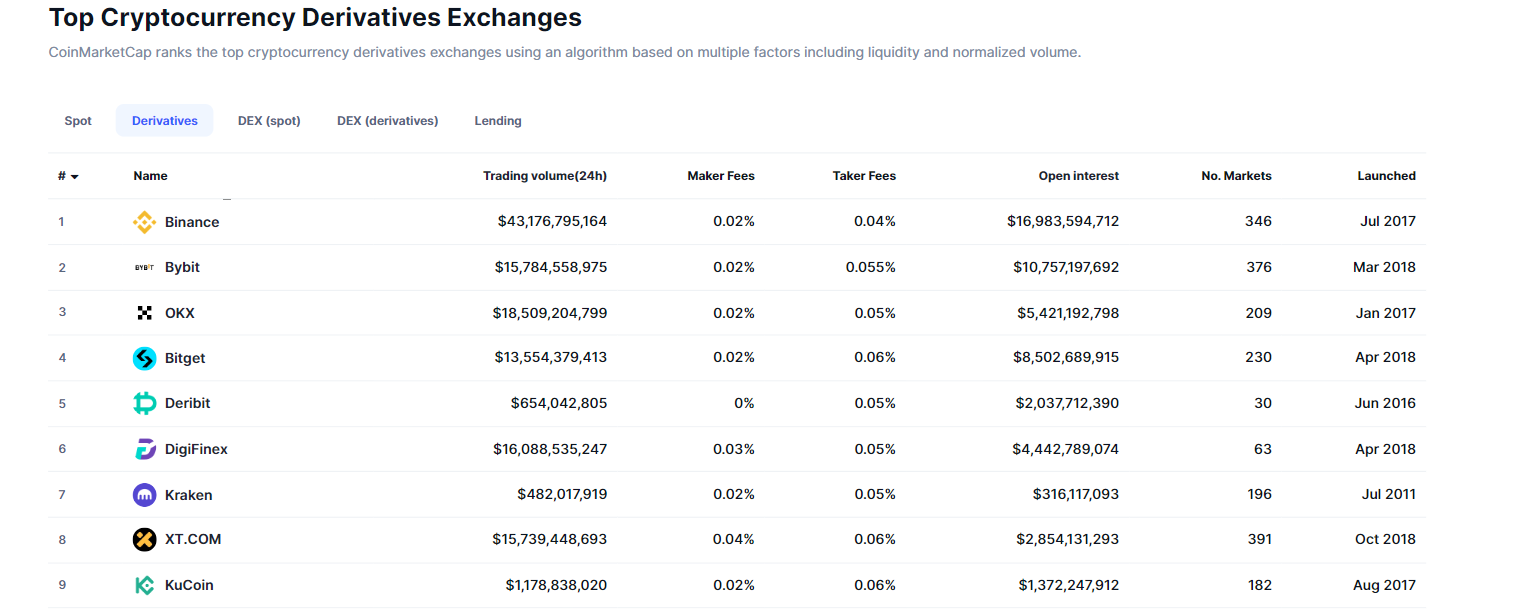Screen dimensions: 1522x612
Task: Click KuCoin launch date Aug 2017
Action: tap(1385, 585)
